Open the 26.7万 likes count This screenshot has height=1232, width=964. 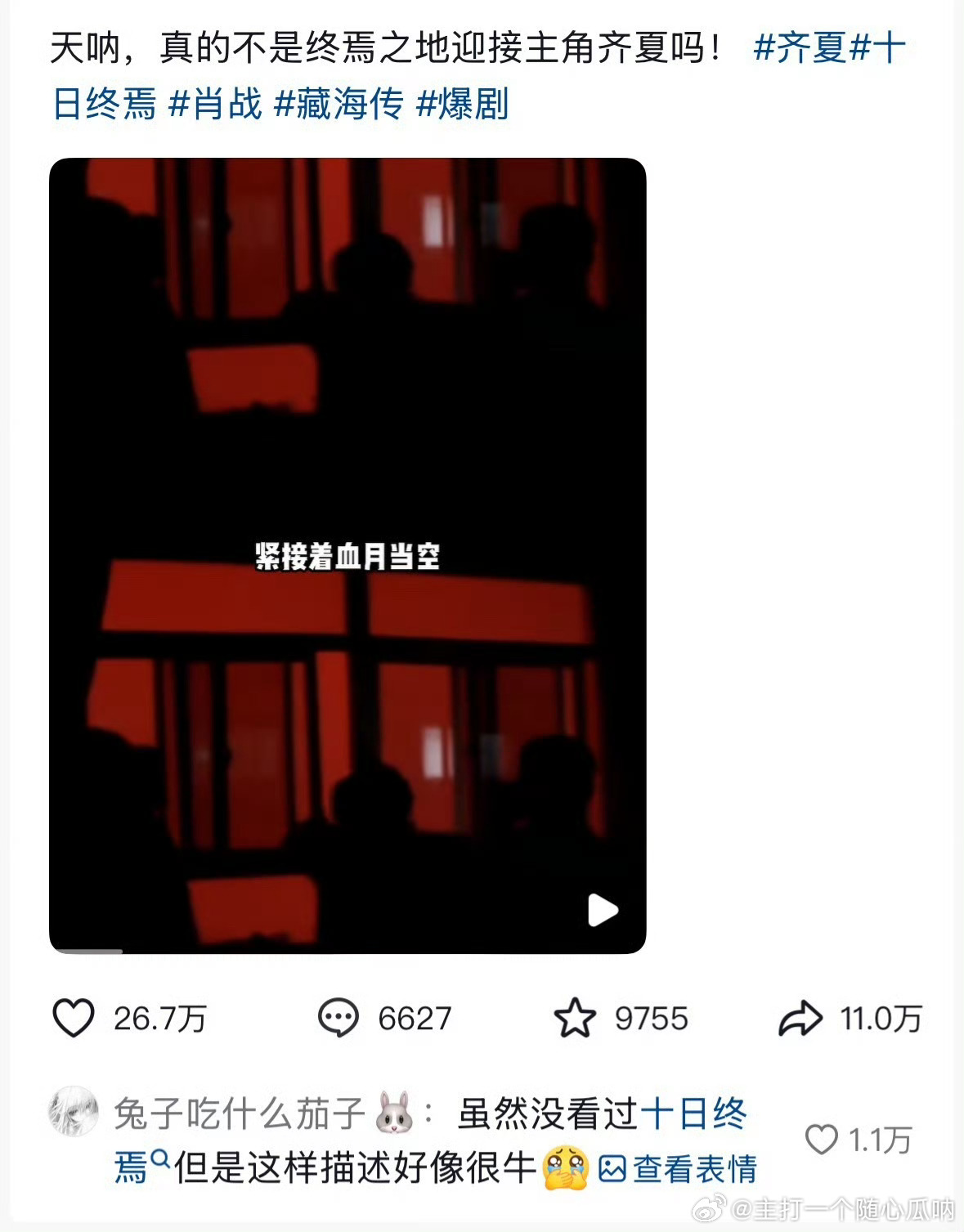point(159,1019)
